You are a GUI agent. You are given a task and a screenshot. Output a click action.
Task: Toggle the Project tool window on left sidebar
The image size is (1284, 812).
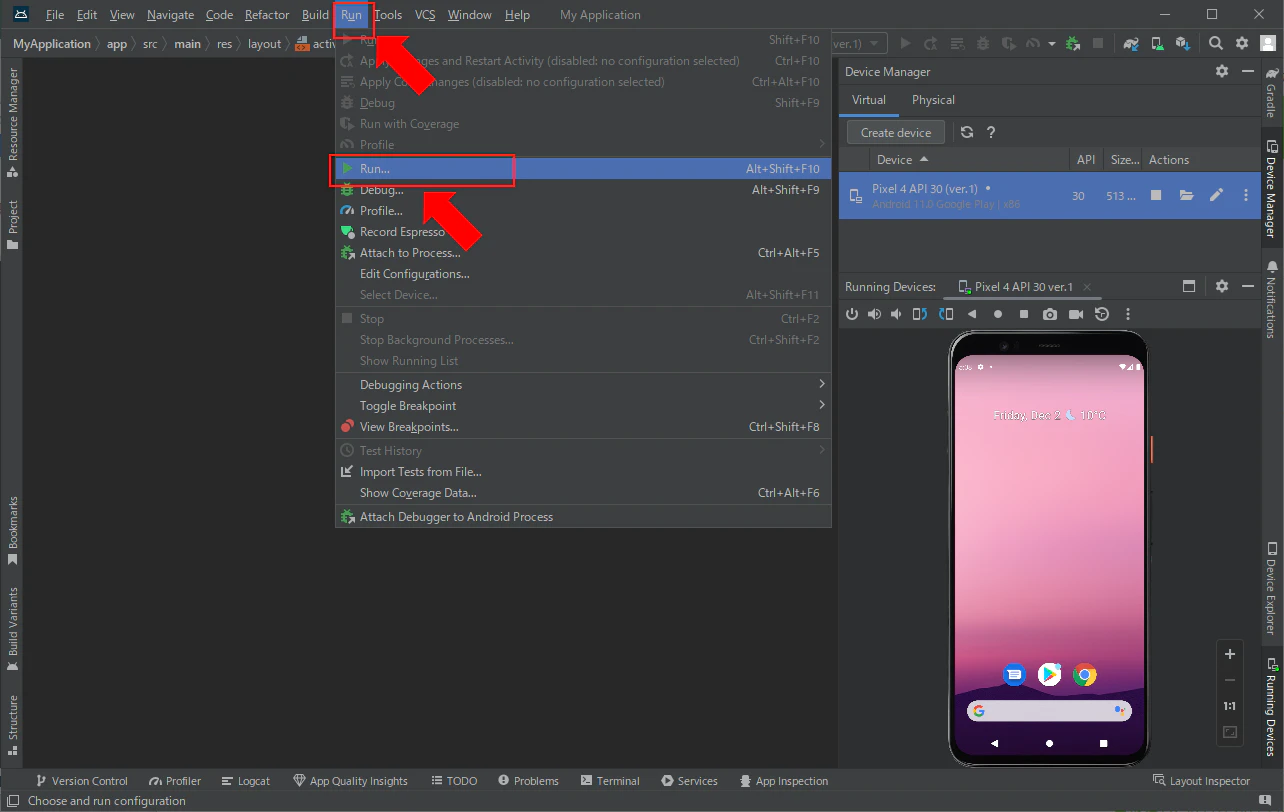pyautogui.click(x=13, y=225)
